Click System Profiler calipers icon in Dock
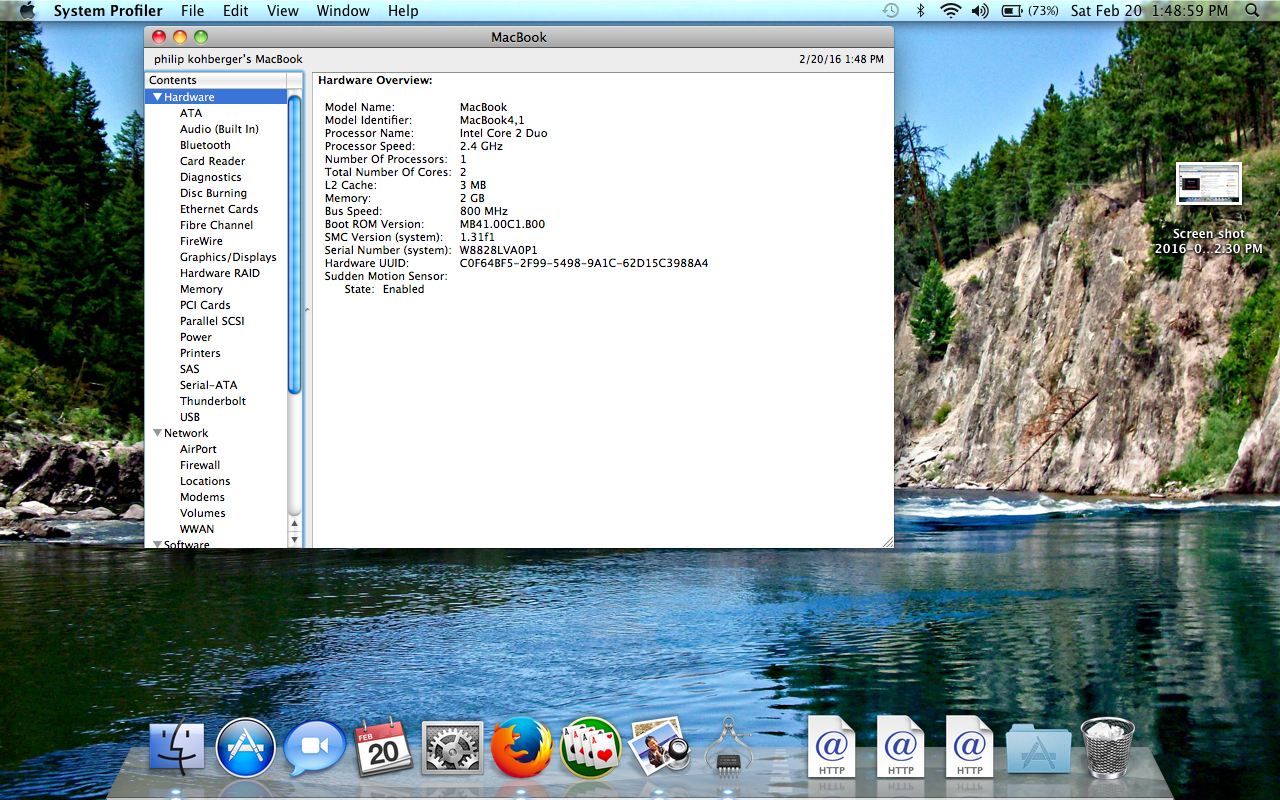 (x=728, y=748)
